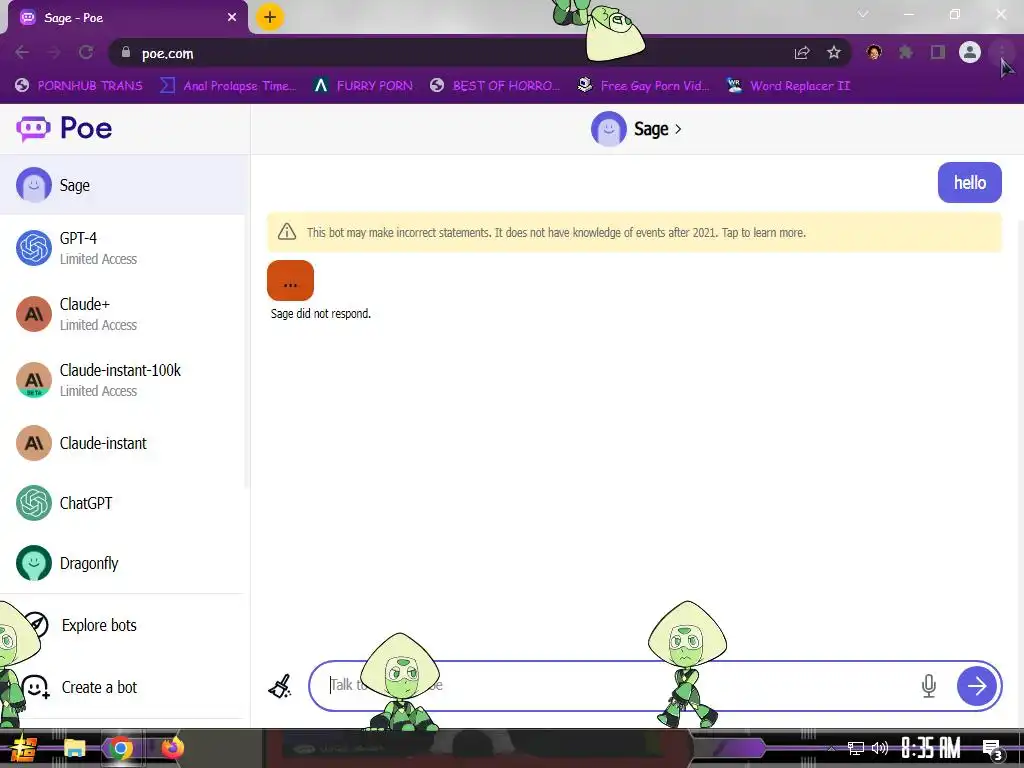Open Chrome three-dot menu
This screenshot has width=1024, height=768.
pos(1002,52)
